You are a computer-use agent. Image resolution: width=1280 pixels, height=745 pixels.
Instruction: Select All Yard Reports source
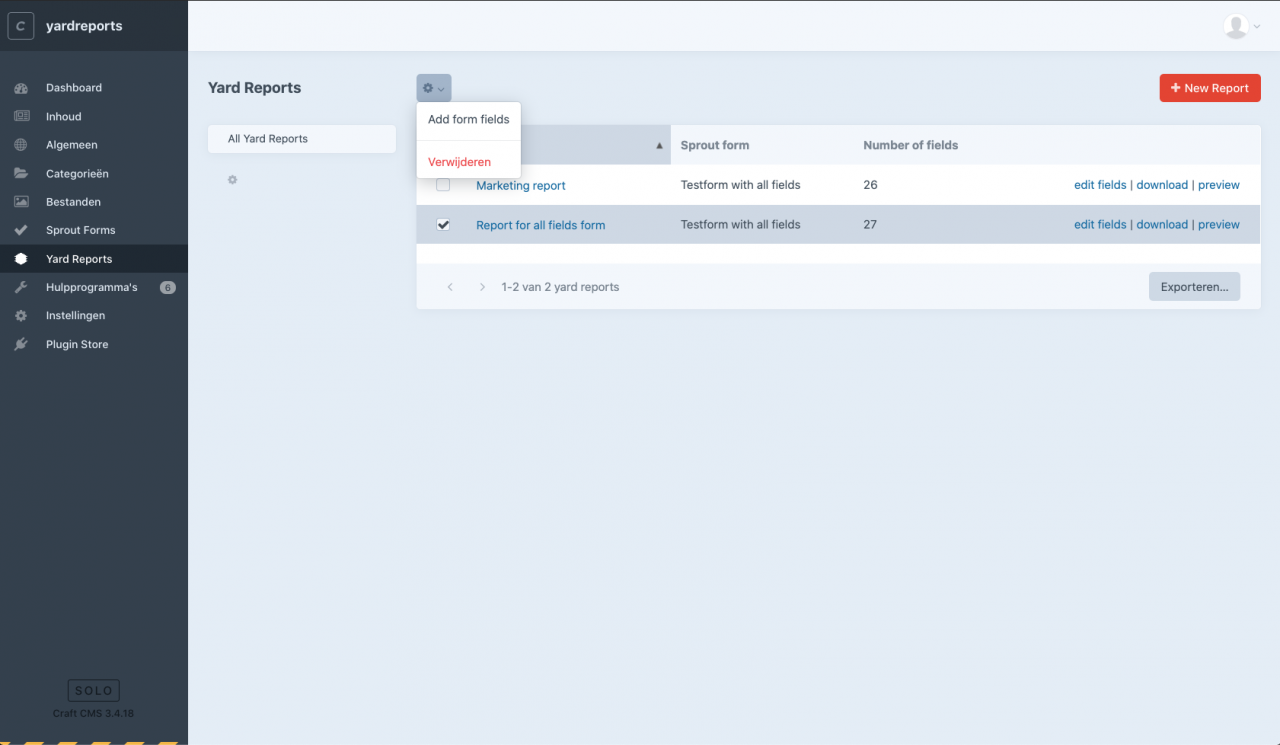(302, 139)
